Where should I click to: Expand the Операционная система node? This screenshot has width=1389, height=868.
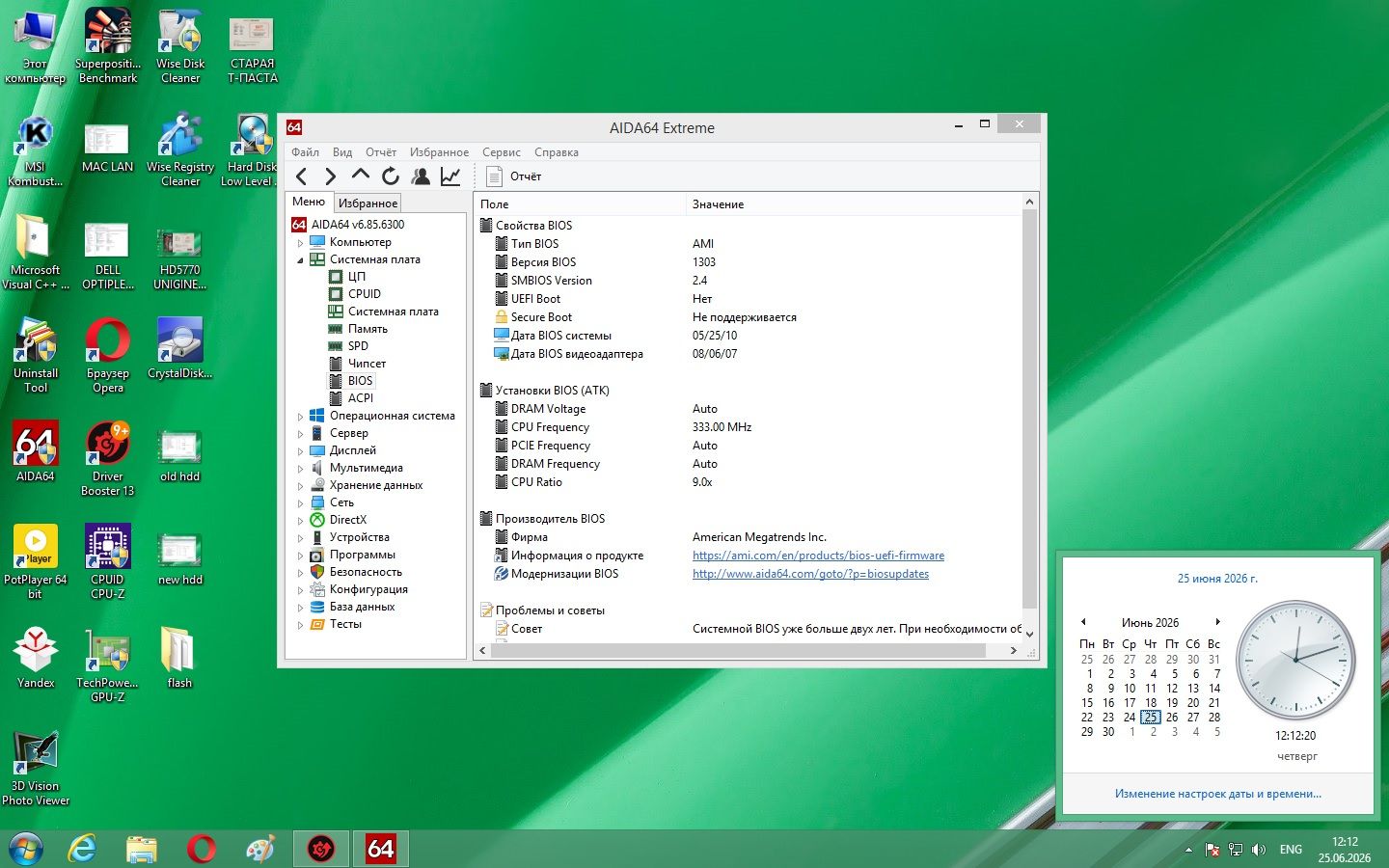coord(300,417)
